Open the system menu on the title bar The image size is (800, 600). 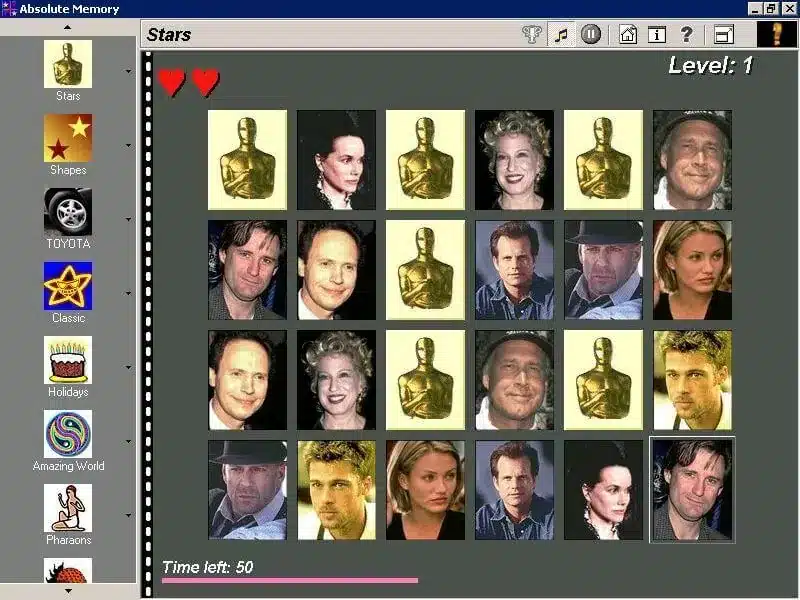pyautogui.click(x=8, y=8)
